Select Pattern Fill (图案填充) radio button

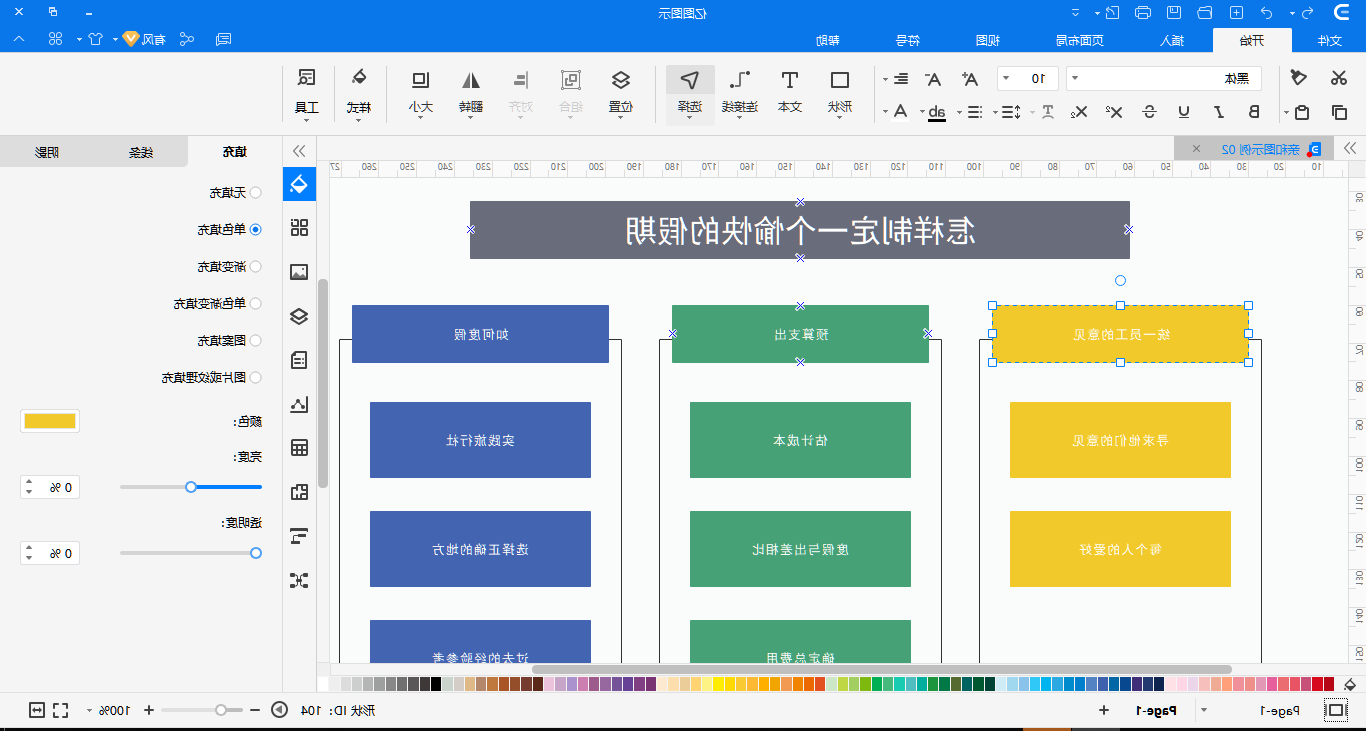pos(255,340)
